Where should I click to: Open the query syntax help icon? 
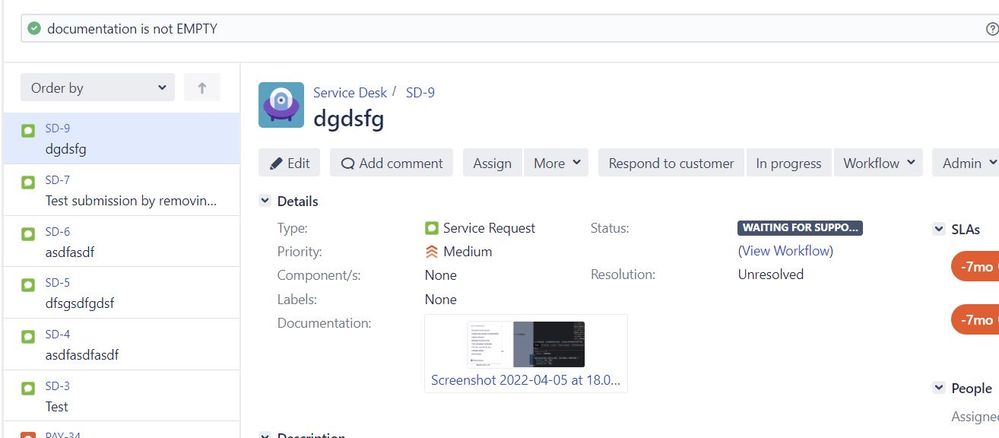(x=992, y=29)
